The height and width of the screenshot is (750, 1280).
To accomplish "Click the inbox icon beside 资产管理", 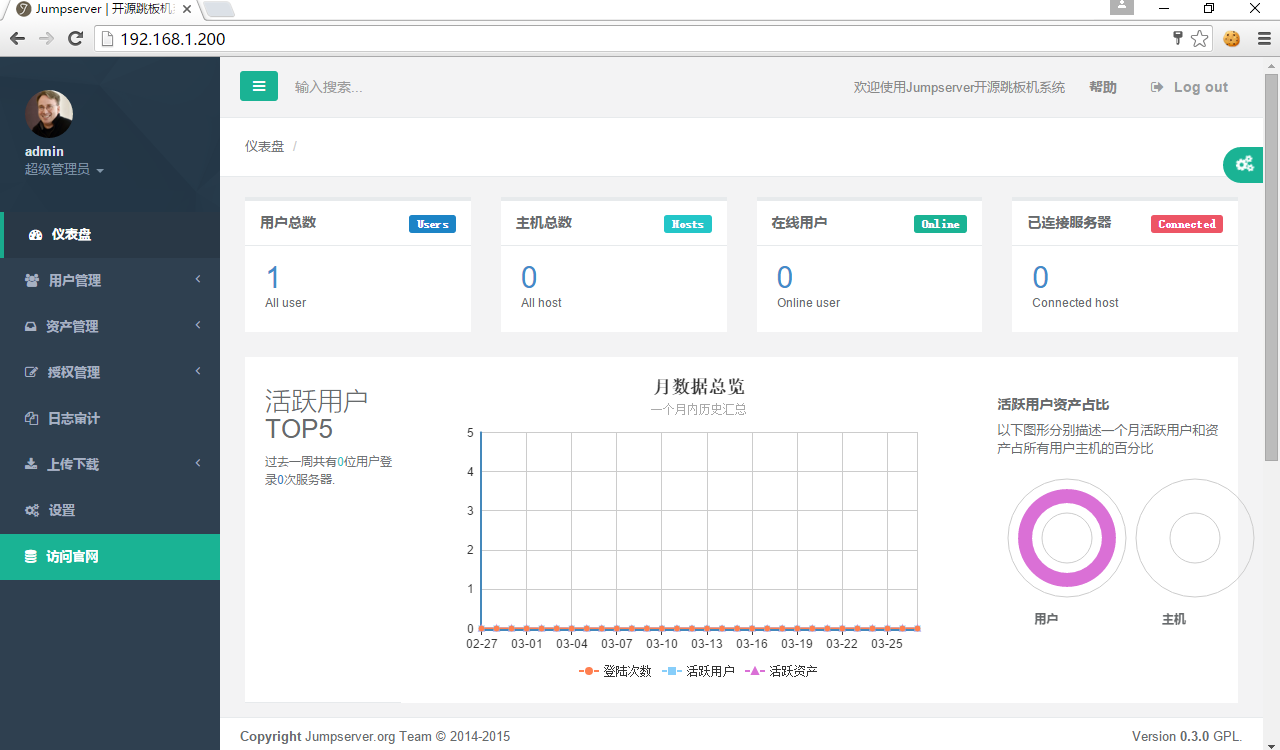I will (31, 327).
